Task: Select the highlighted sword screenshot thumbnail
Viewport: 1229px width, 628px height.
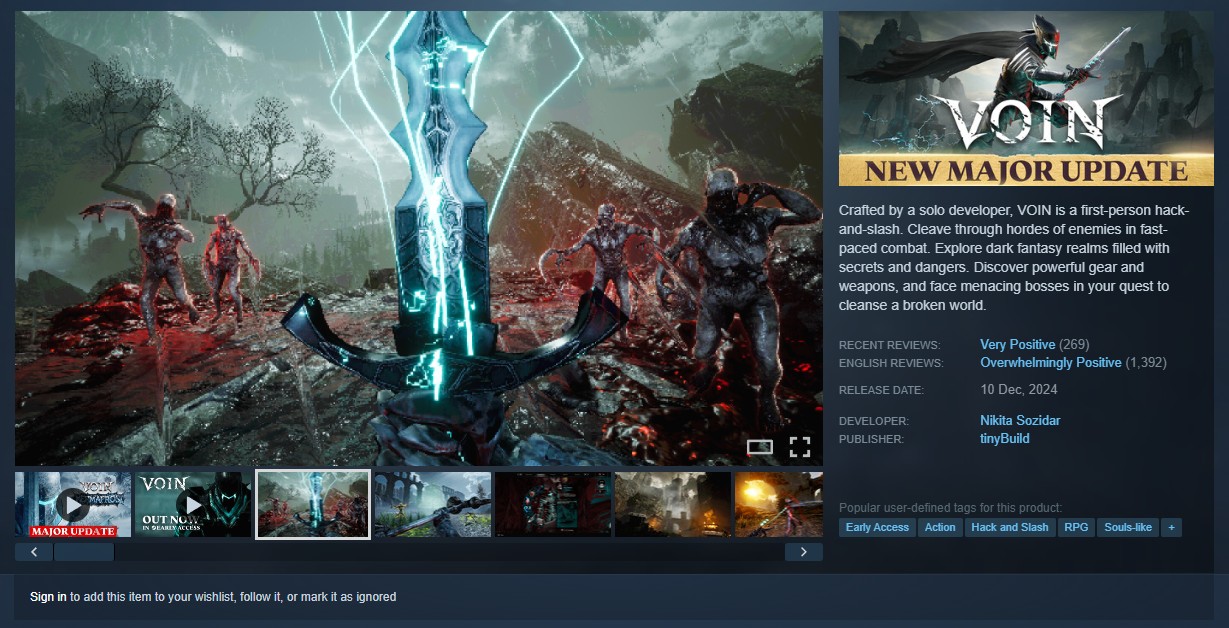Action: tap(313, 505)
